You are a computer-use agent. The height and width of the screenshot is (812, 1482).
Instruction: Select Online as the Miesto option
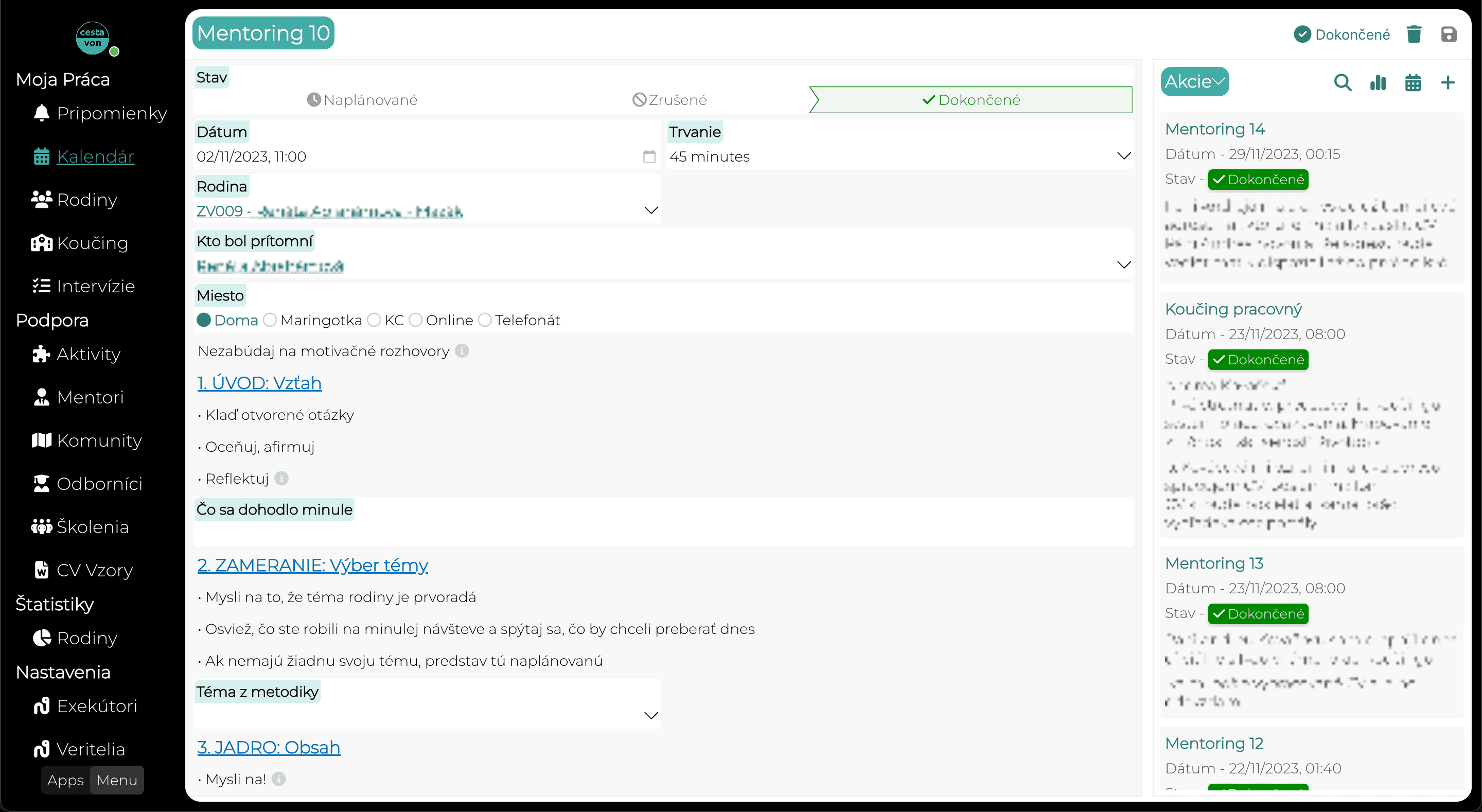coord(415,320)
